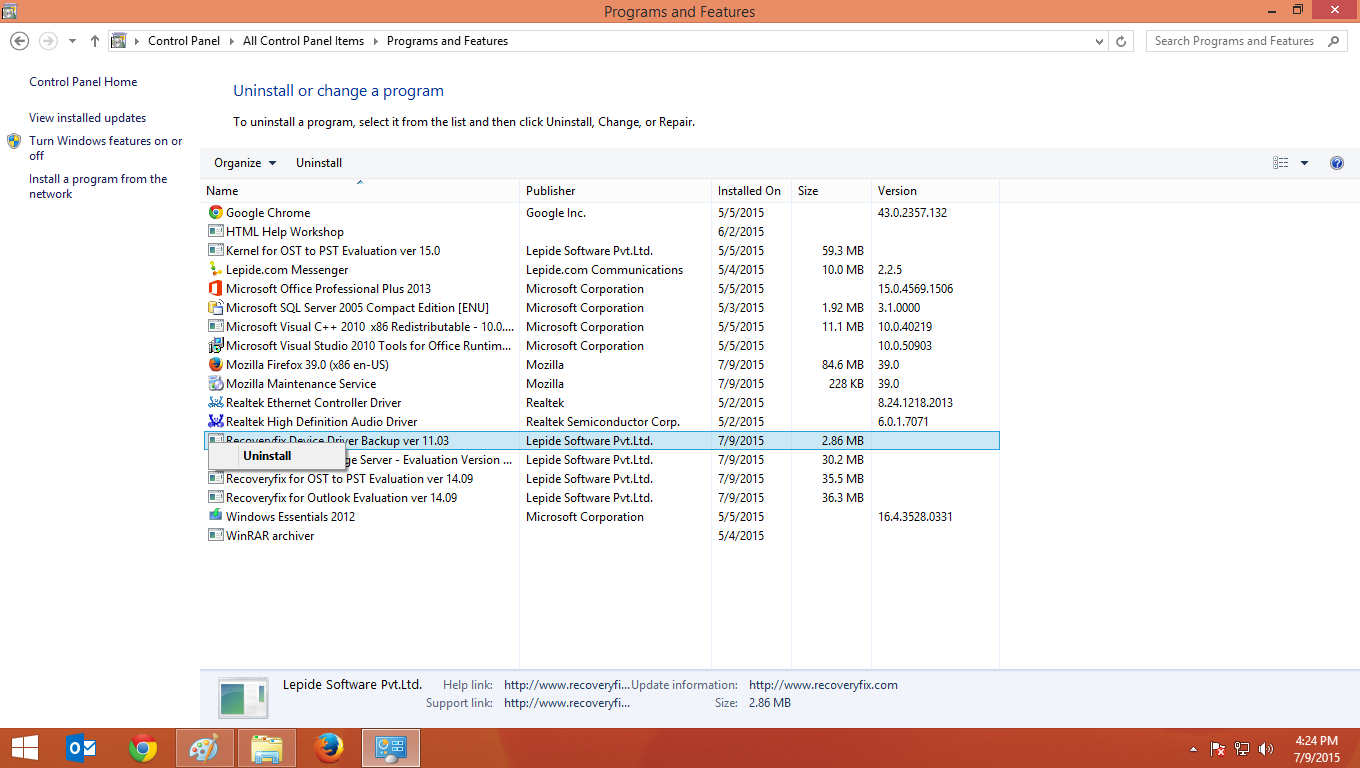The image size is (1360, 768).
Task: Open the View installed updates link
Action: [87, 118]
